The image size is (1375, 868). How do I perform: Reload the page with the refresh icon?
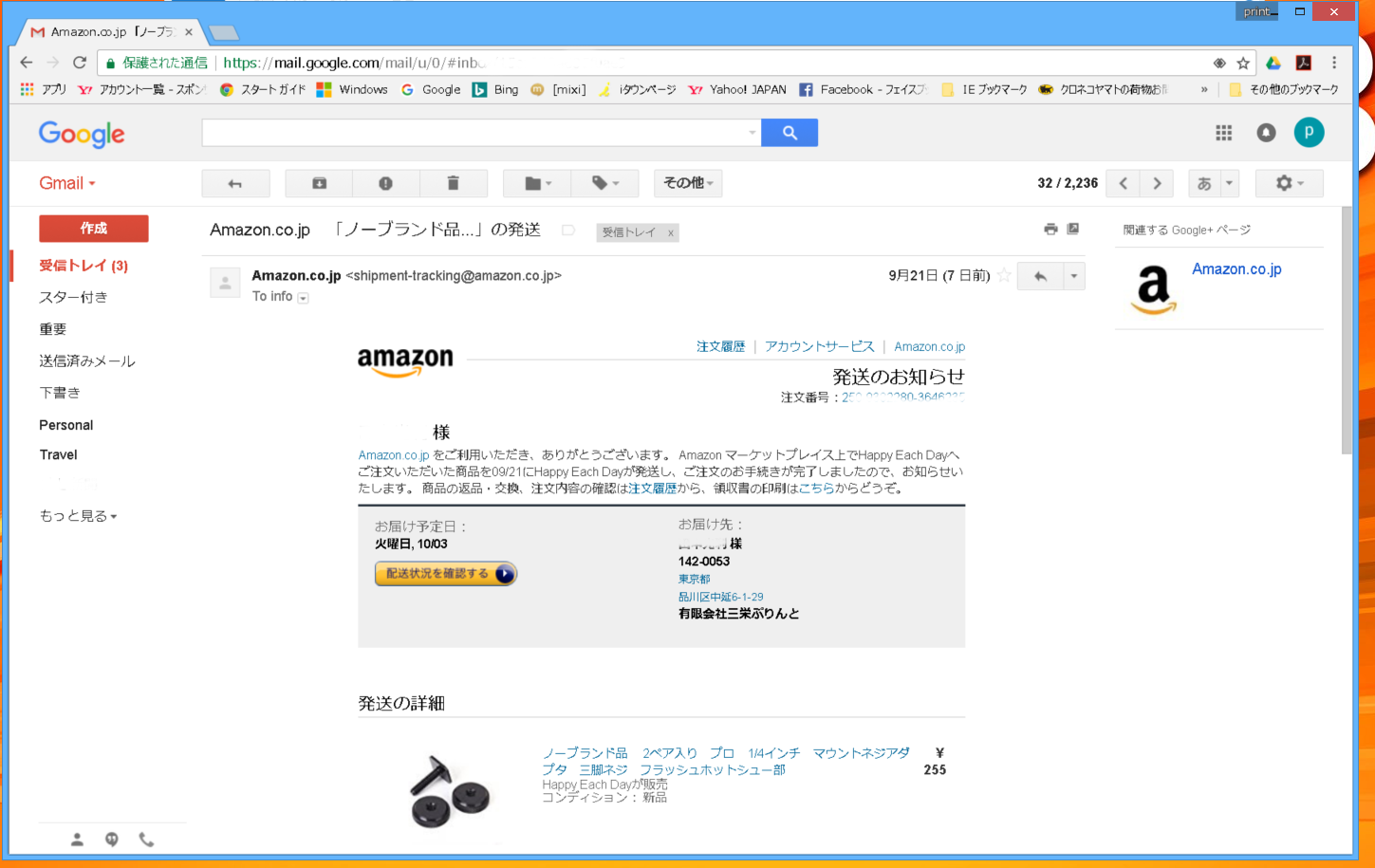point(80,63)
